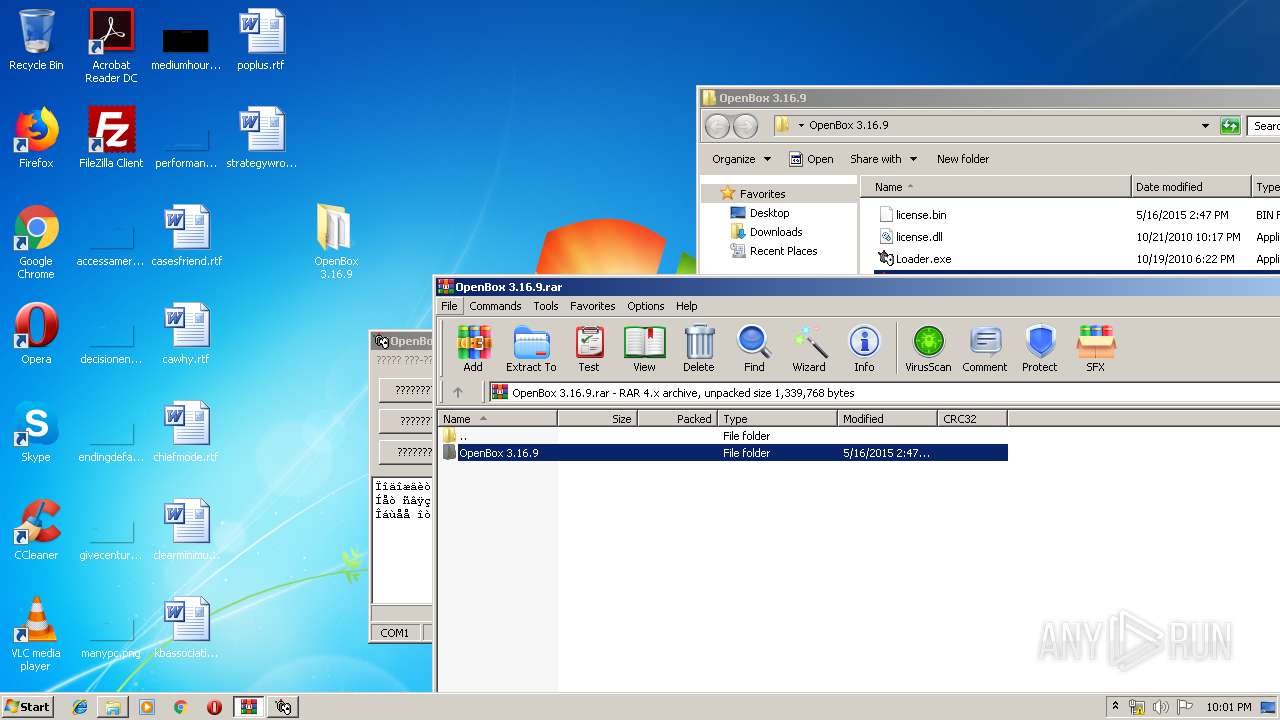Image resolution: width=1280 pixels, height=720 pixels.
Task: Open CCleaner desktop shortcut
Action: coord(36,530)
